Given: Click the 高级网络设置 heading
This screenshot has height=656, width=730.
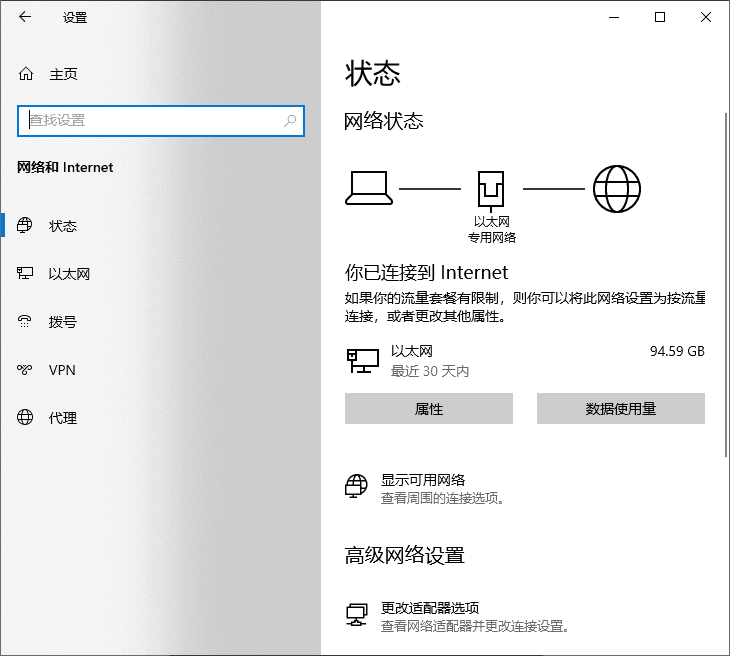Looking at the screenshot, I should click(405, 555).
